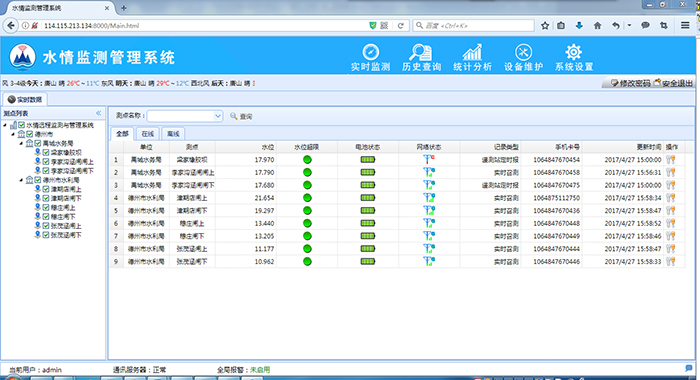Click the operation icon in row 9
Viewport: 700px width, 380px height.
(671, 262)
